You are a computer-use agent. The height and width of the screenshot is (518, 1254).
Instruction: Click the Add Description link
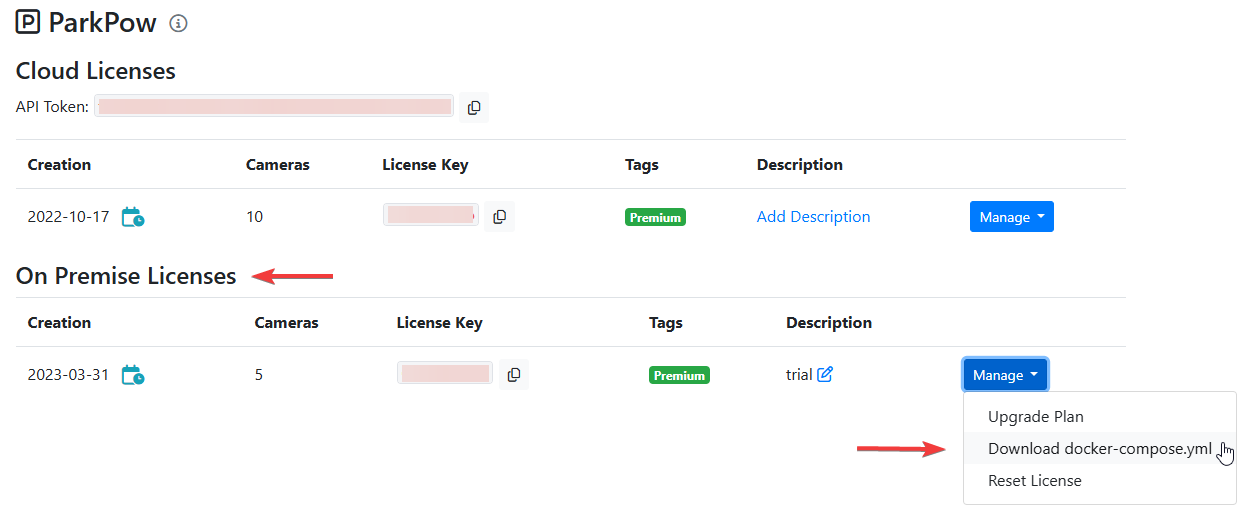coord(813,216)
